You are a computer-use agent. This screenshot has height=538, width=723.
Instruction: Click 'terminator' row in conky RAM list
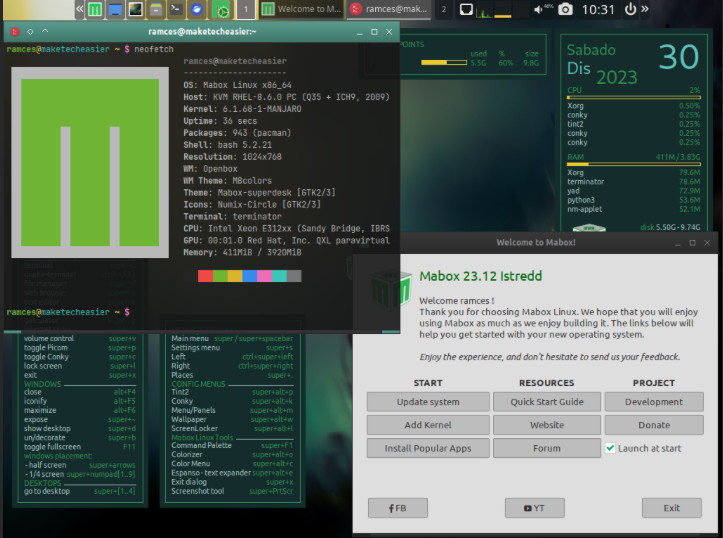point(634,182)
